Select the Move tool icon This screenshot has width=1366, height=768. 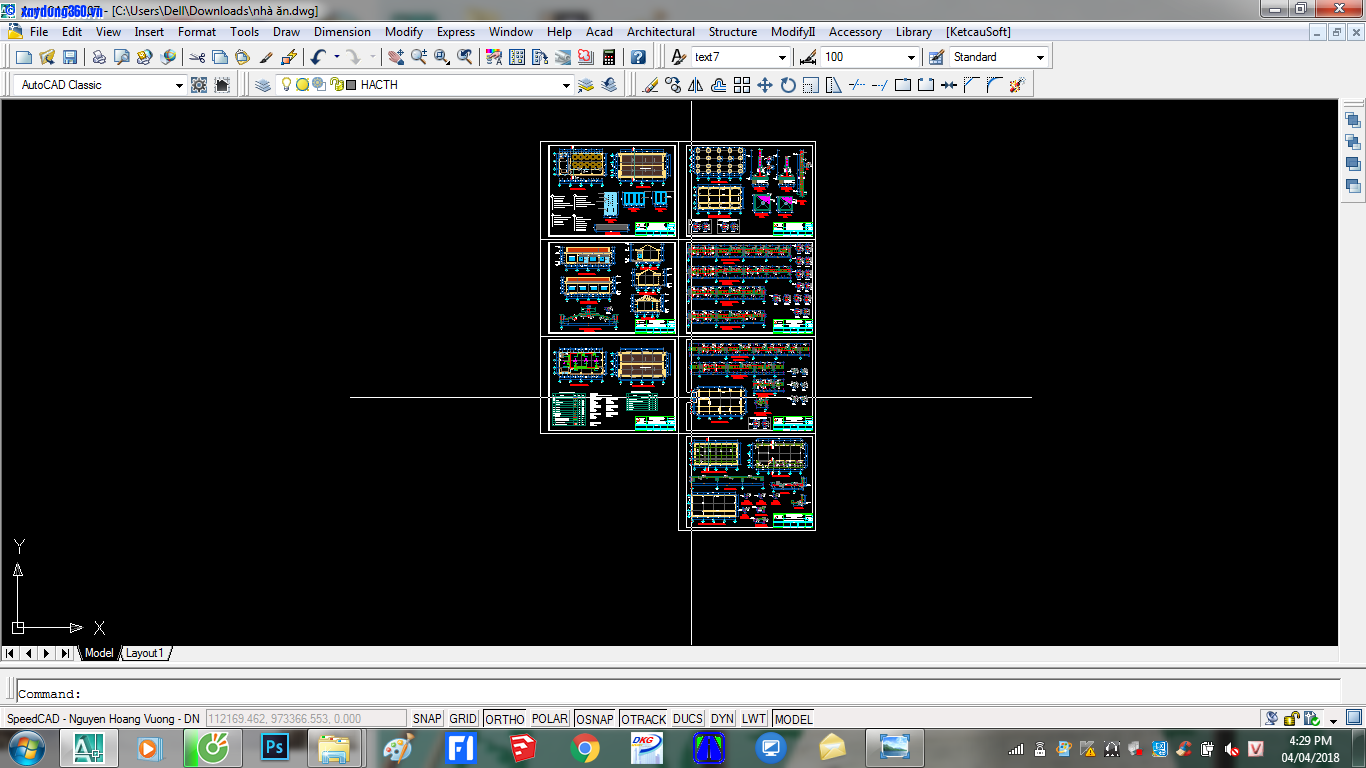[x=765, y=85]
